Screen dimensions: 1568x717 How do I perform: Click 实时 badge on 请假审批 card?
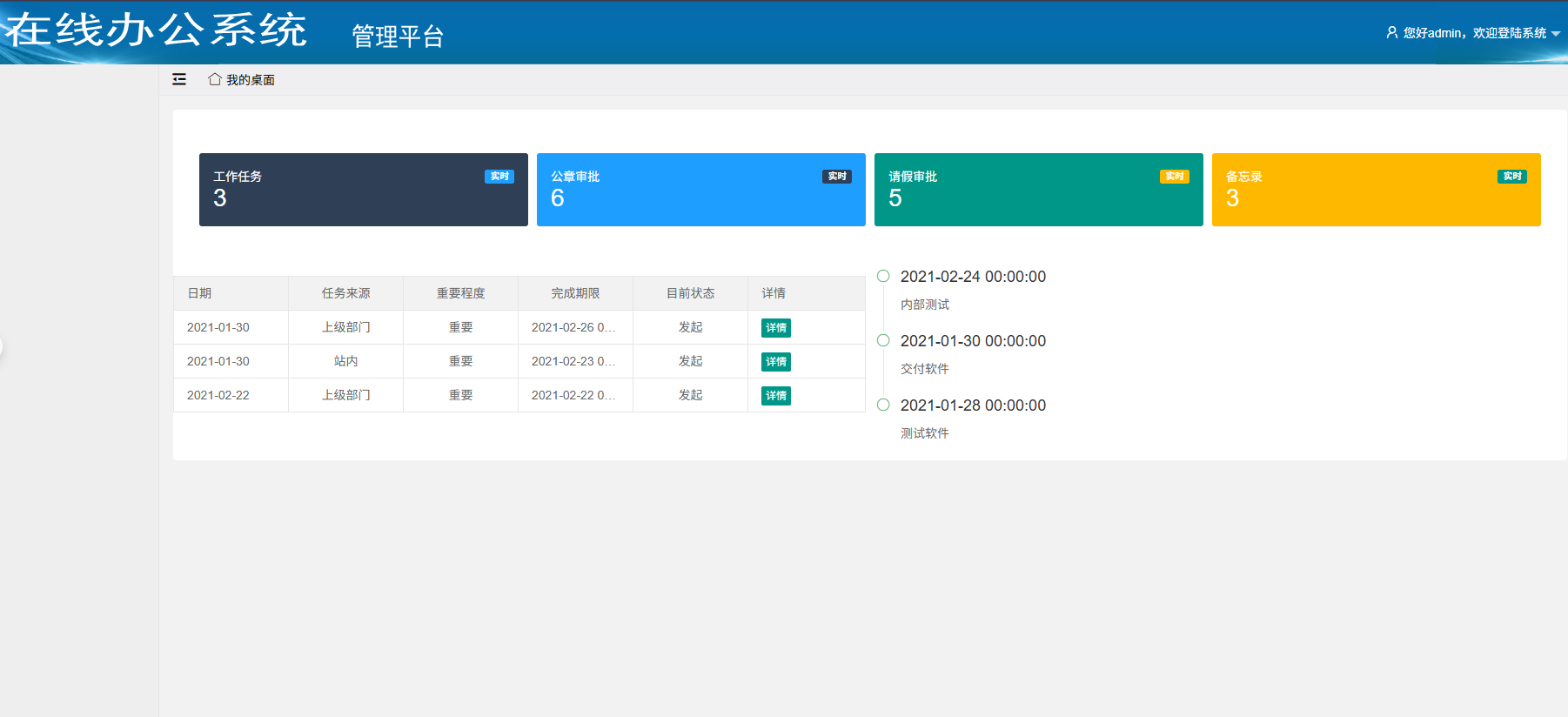click(1174, 177)
